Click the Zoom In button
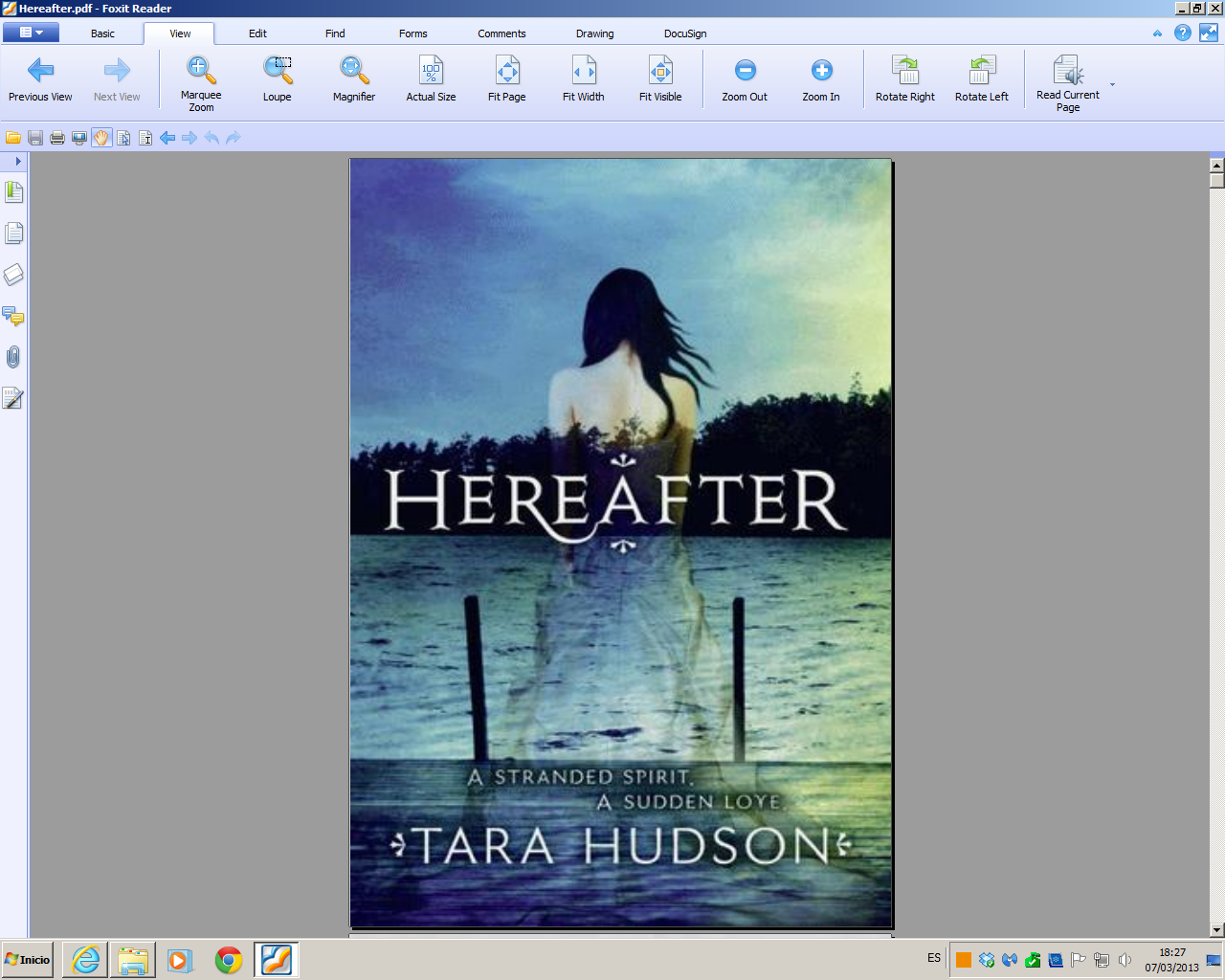This screenshot has width=1225, height=980. 821,79
